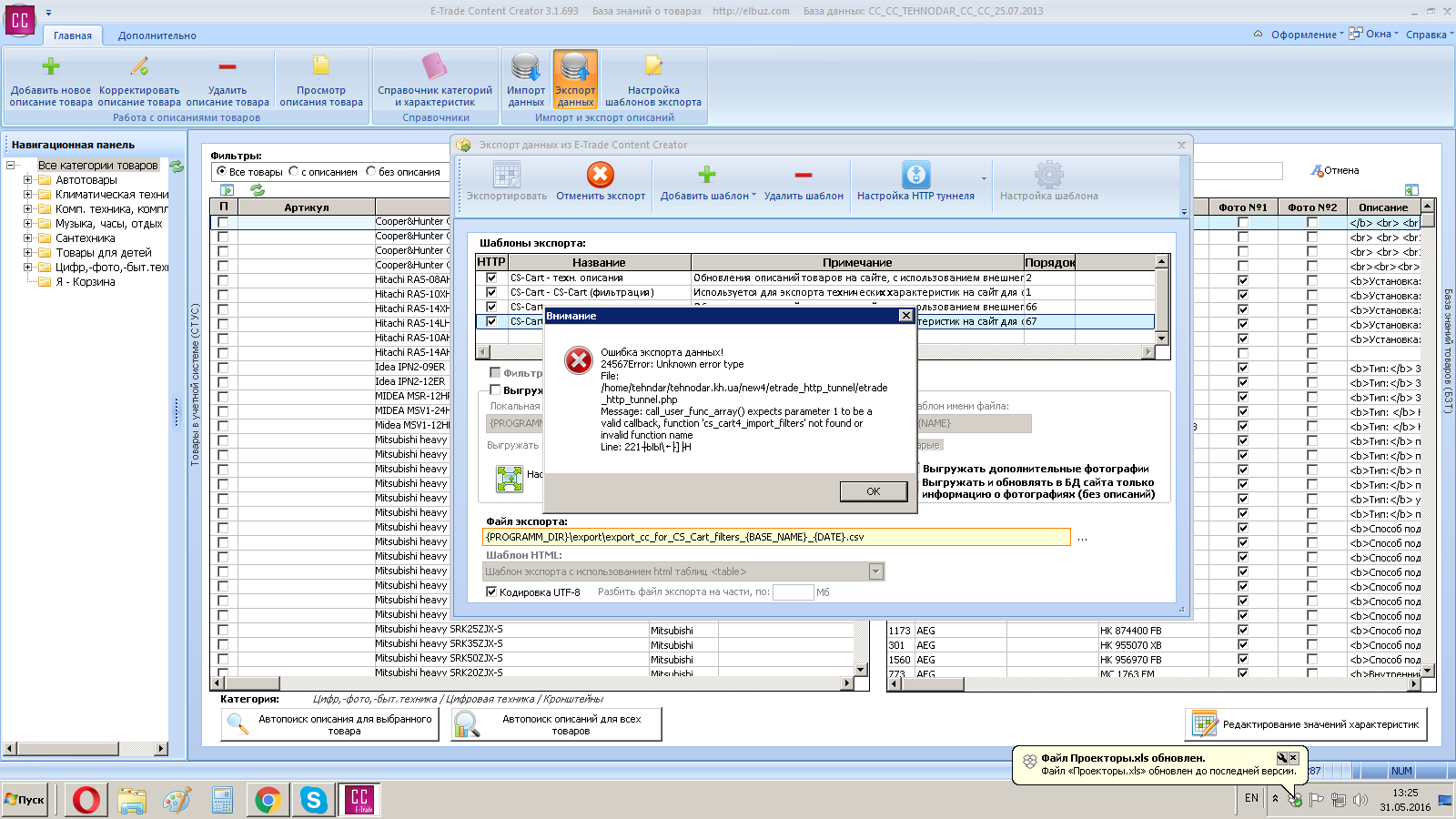
Task: Check the row checkbox for Hitachi RAS-08AH
Action: pyautogui.click(x=223, y=280)
